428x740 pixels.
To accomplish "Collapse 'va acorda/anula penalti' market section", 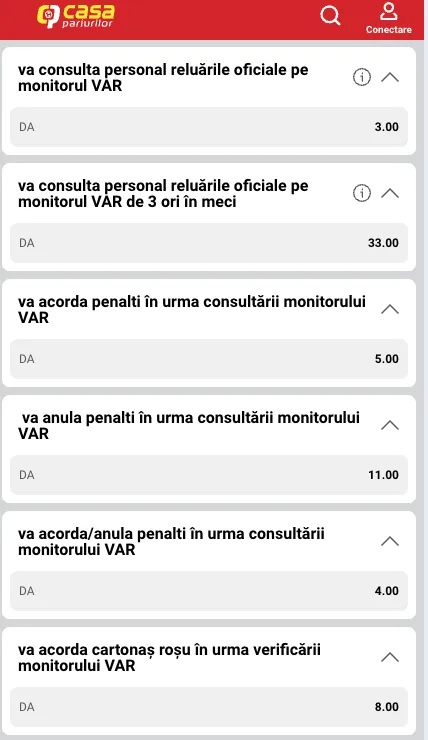I will click(x=390, y=541).
